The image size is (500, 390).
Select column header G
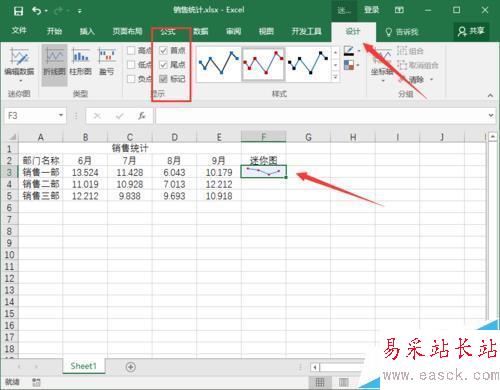(308, 137)
